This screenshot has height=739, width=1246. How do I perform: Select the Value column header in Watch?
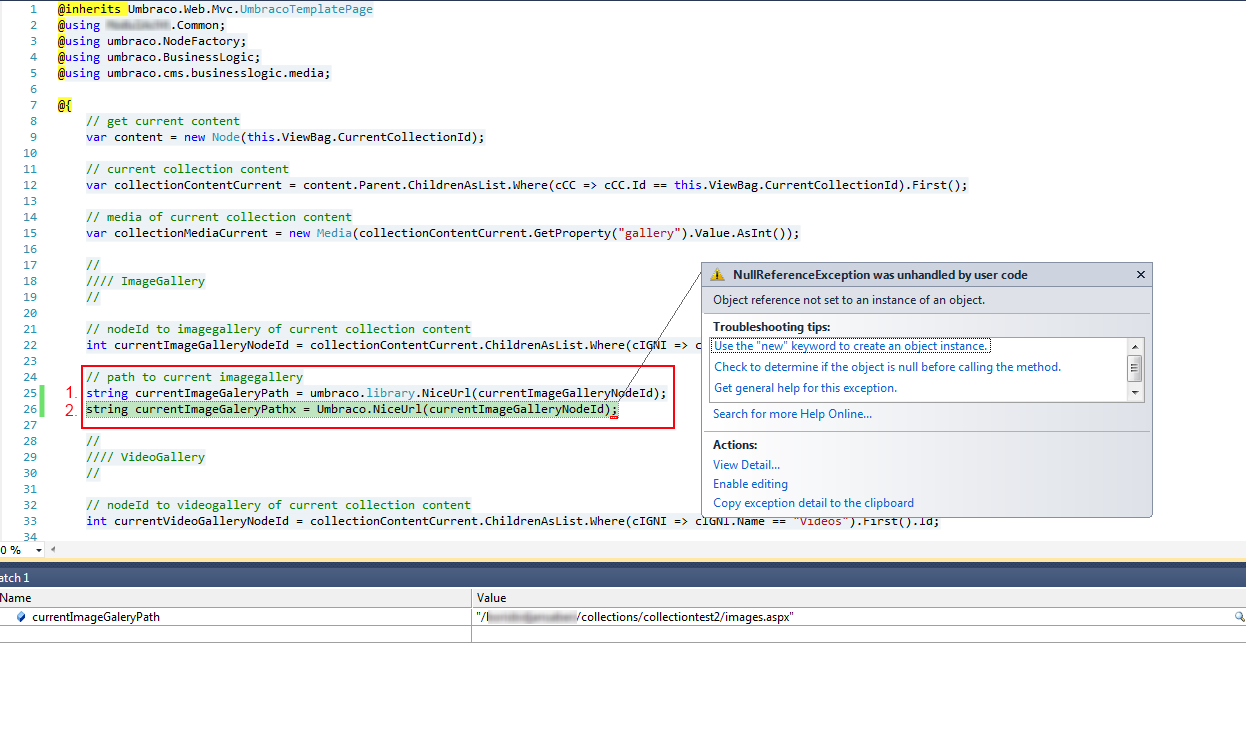point(859,598)
